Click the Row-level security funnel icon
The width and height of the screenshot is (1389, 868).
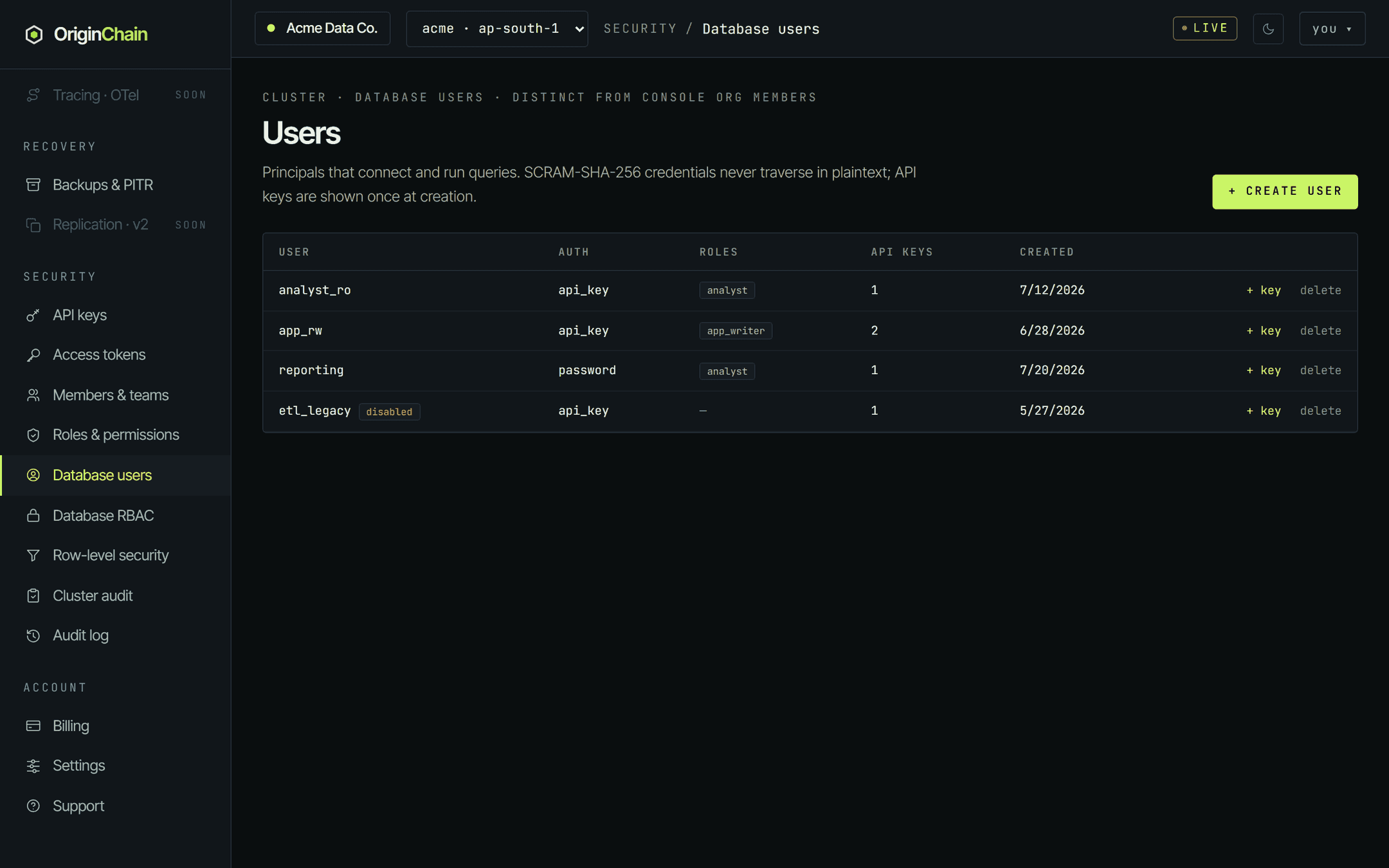tap(33, 556)
